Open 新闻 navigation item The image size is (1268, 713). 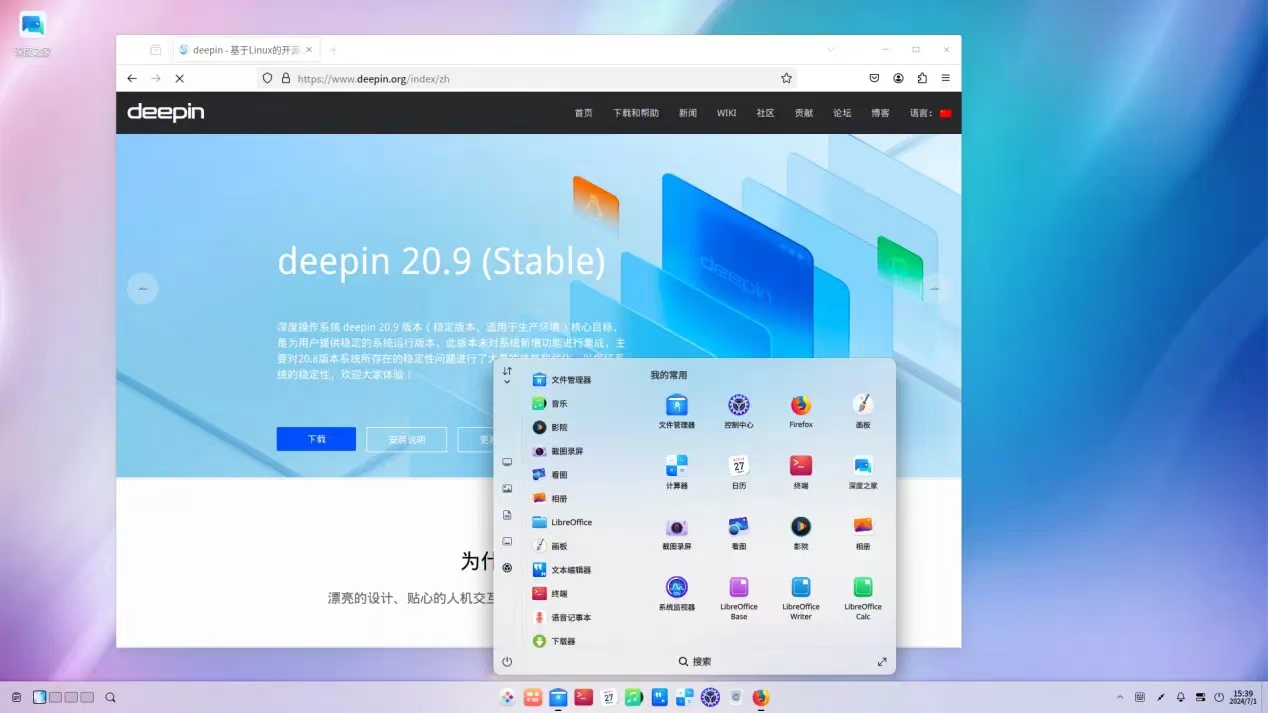click(x=688, y=113)
